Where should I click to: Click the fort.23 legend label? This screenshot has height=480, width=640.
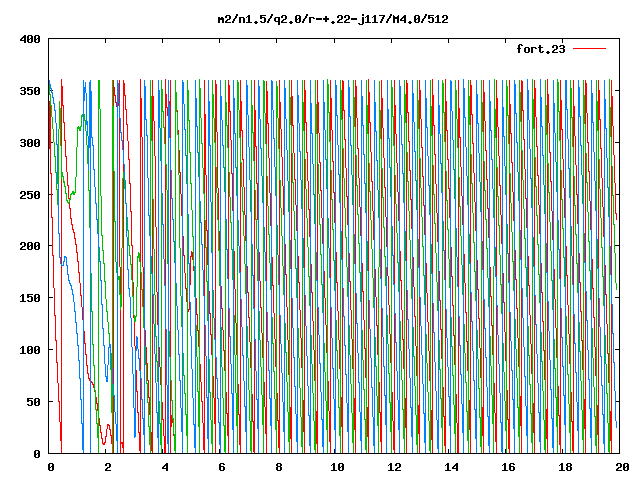(x=540, y=49)
